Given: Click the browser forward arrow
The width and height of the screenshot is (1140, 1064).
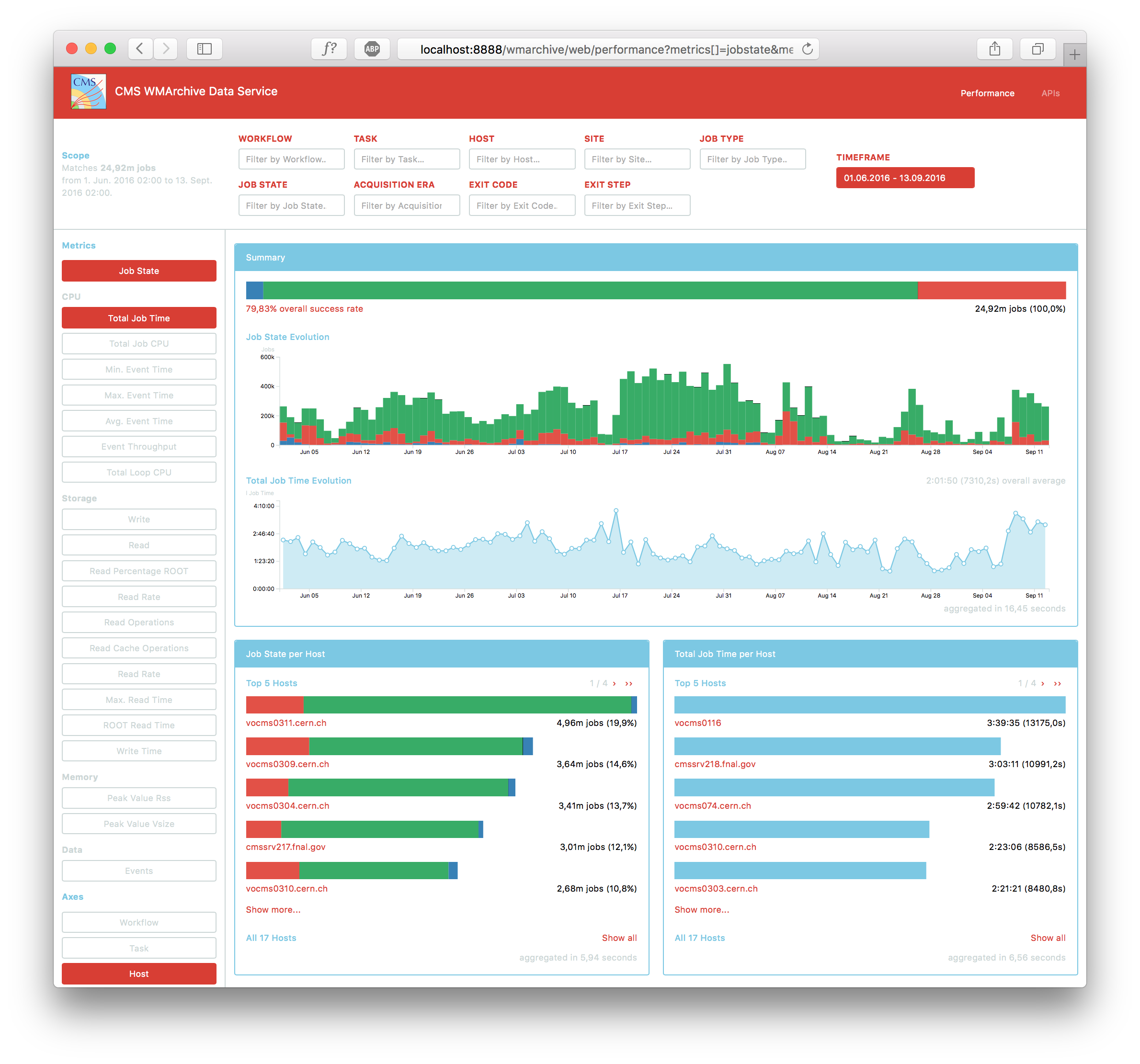Looking at the screenshot, I should click(x=166, y=49).
